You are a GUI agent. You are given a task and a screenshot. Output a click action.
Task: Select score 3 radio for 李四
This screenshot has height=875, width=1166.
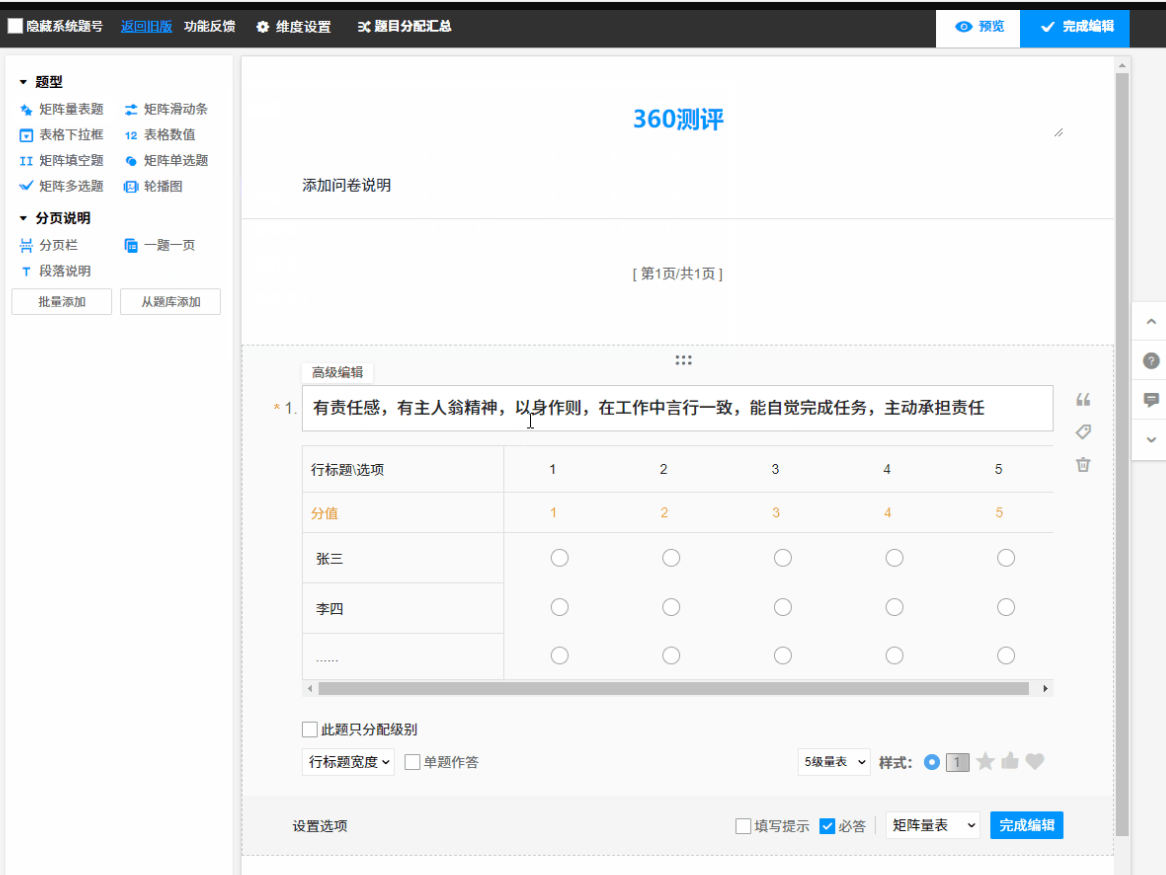click(x=783, y=607)
